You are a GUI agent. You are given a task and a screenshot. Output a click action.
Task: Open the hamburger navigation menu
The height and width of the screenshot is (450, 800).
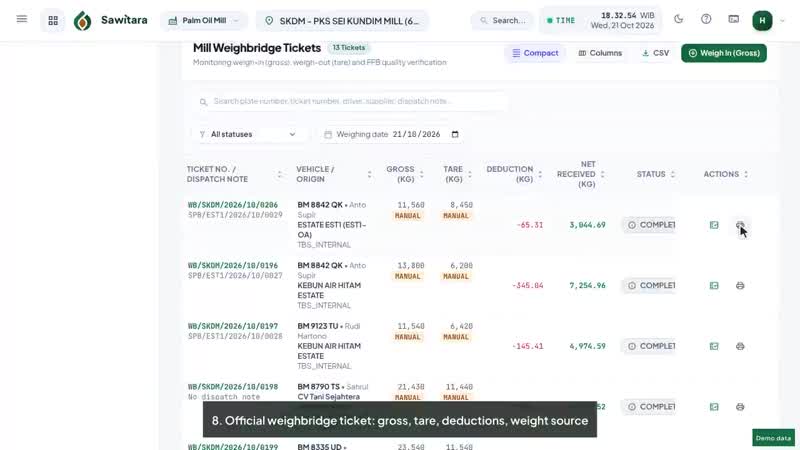pos(21,19)
